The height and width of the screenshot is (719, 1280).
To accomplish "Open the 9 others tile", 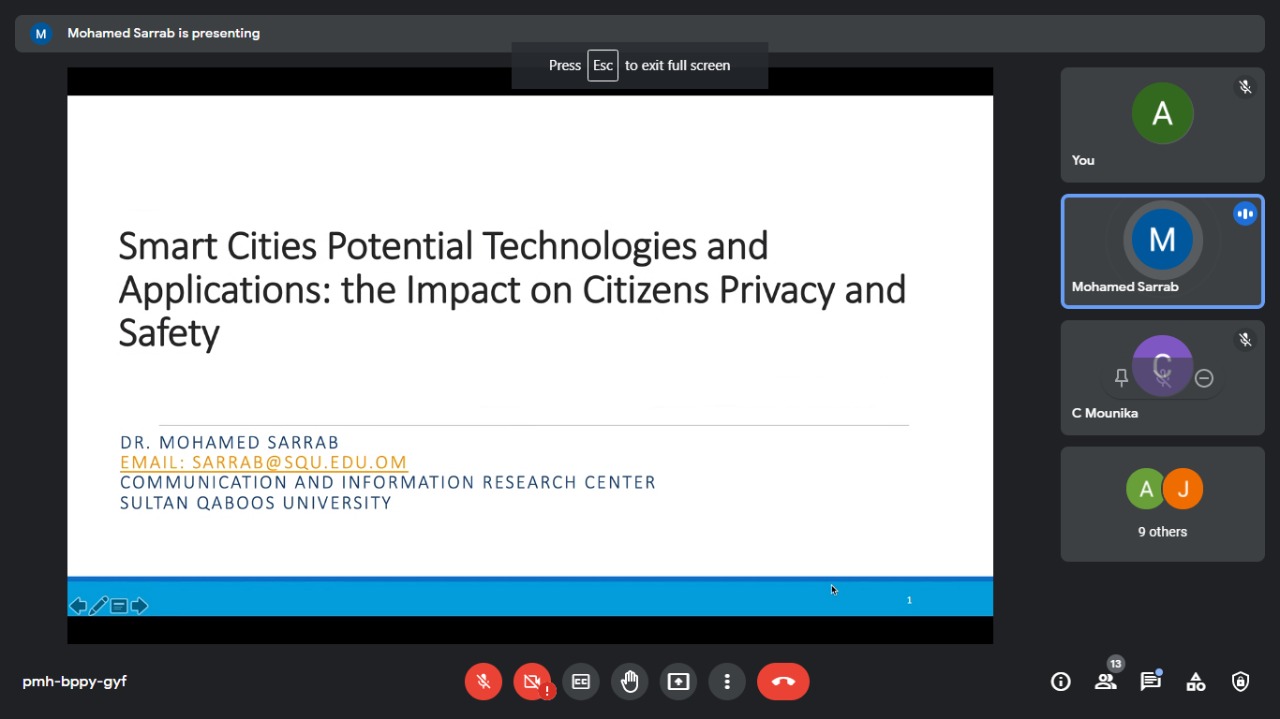I will tap(1162, 504).
